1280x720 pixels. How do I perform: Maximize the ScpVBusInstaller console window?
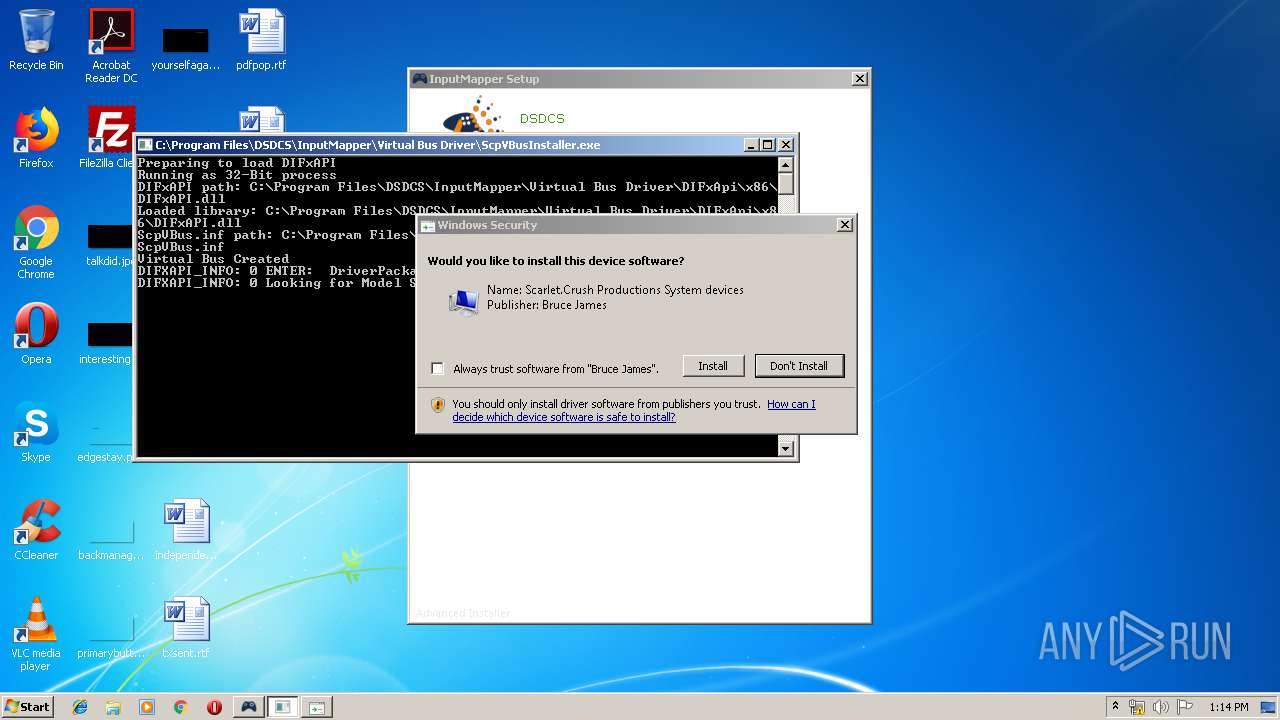tap(768, 145)
